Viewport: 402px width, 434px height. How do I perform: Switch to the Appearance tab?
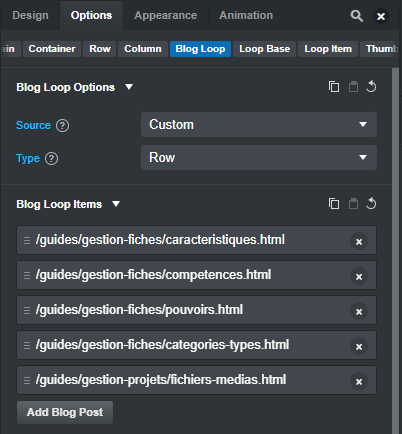(x=165, y=15)
